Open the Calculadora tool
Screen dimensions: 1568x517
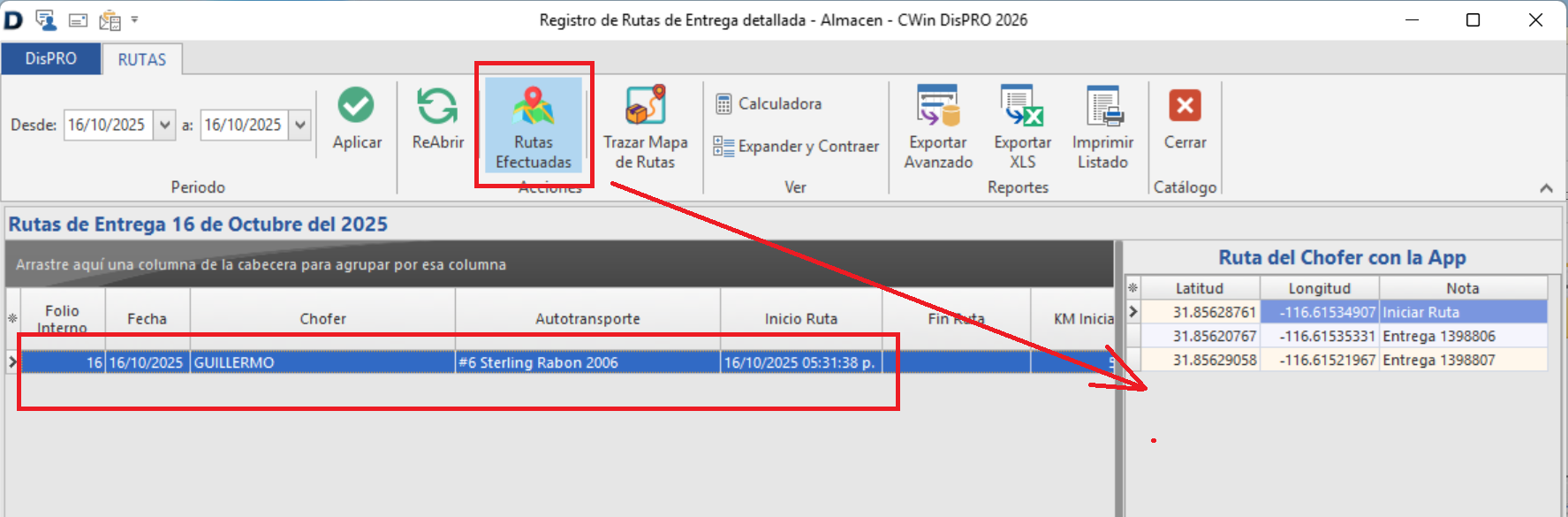768,103
